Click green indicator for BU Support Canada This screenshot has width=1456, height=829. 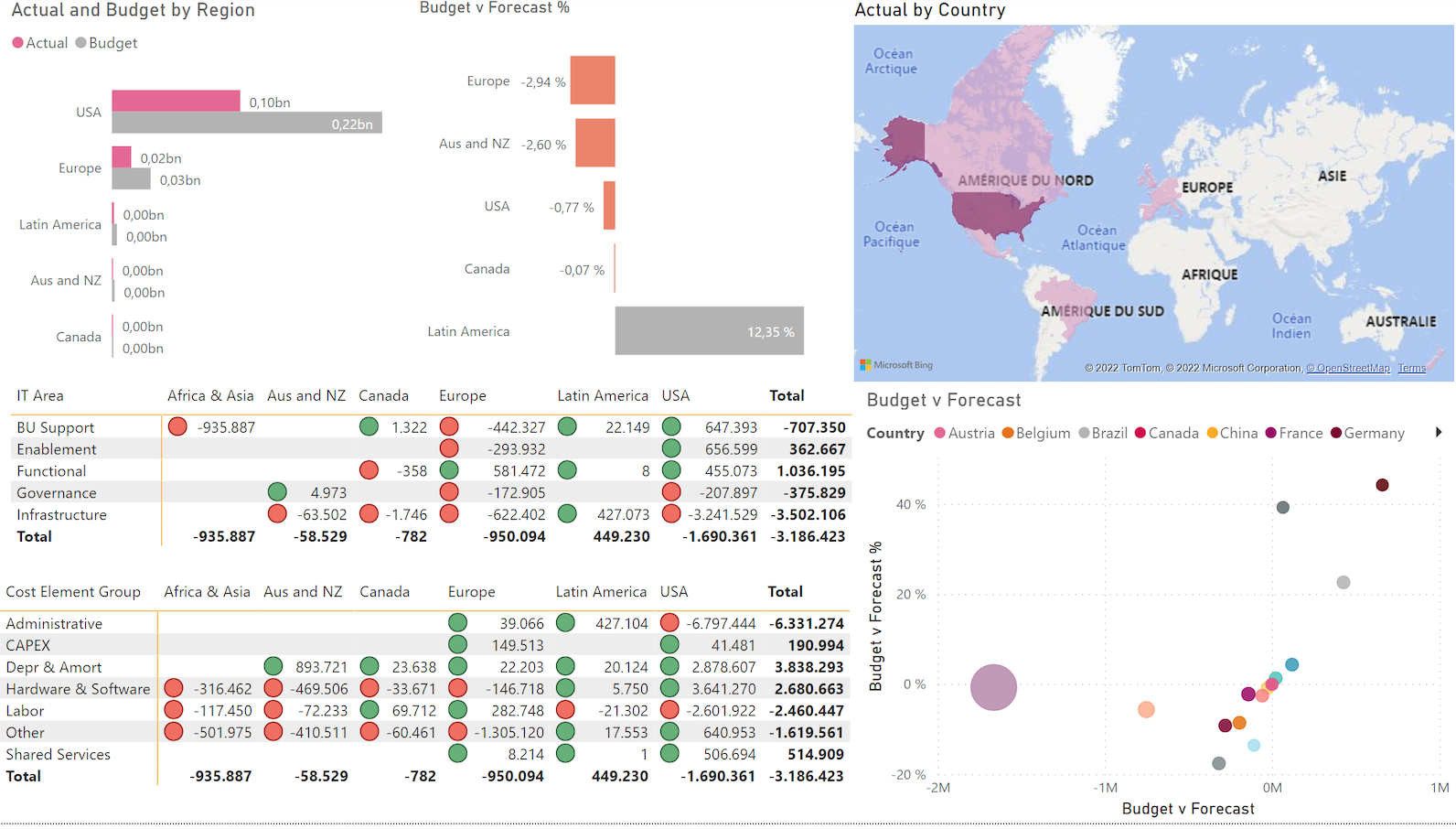point(369,426)
